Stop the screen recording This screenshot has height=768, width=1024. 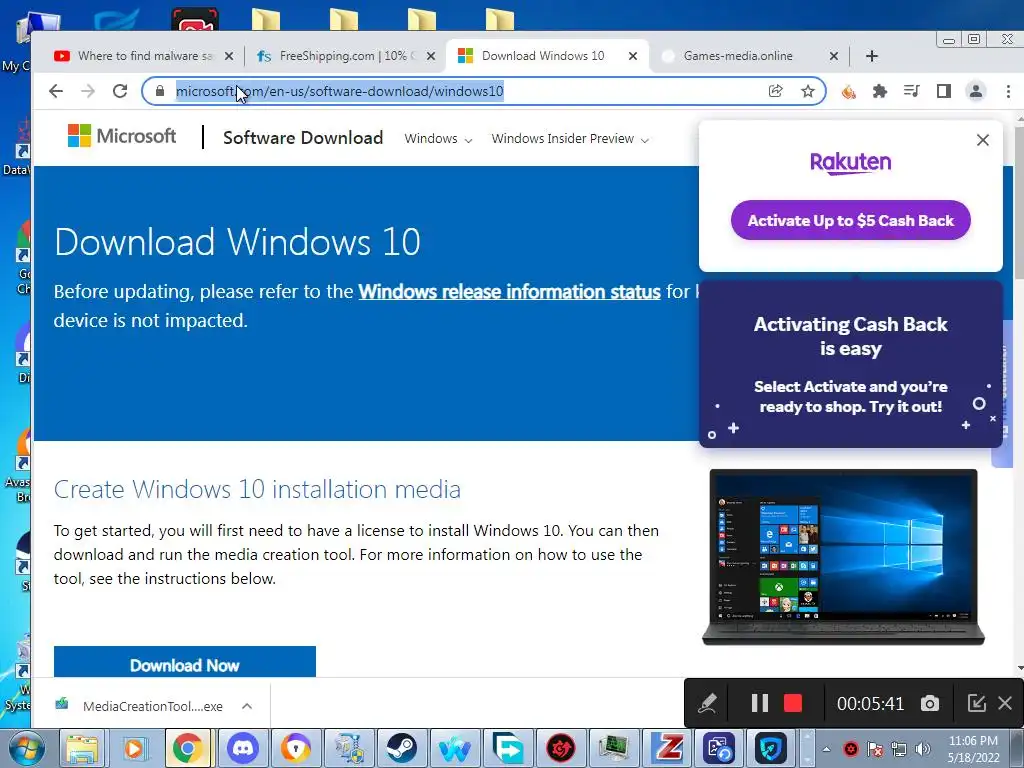tap(793, 703)
